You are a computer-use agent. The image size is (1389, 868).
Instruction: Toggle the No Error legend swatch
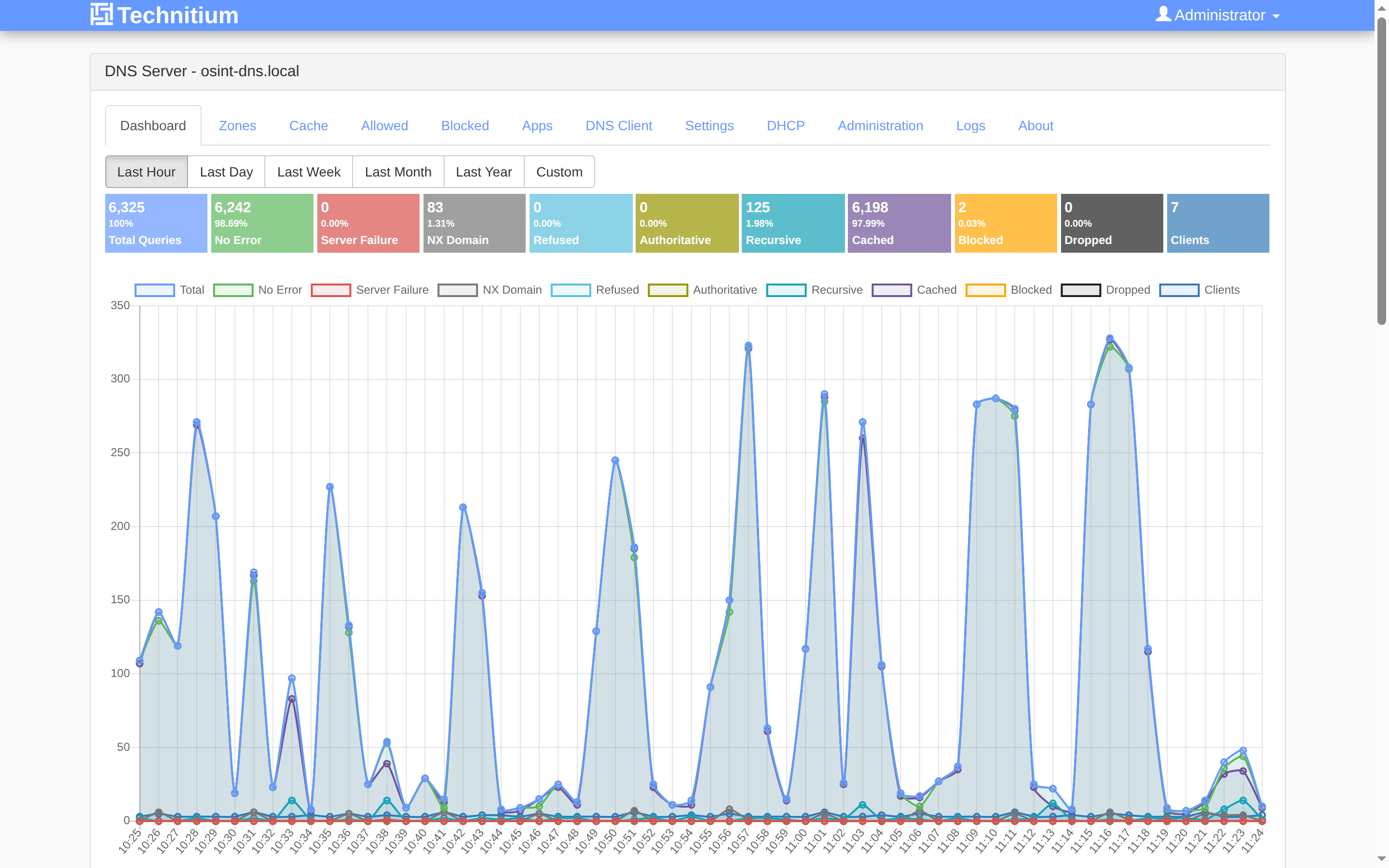coord(233,290)
